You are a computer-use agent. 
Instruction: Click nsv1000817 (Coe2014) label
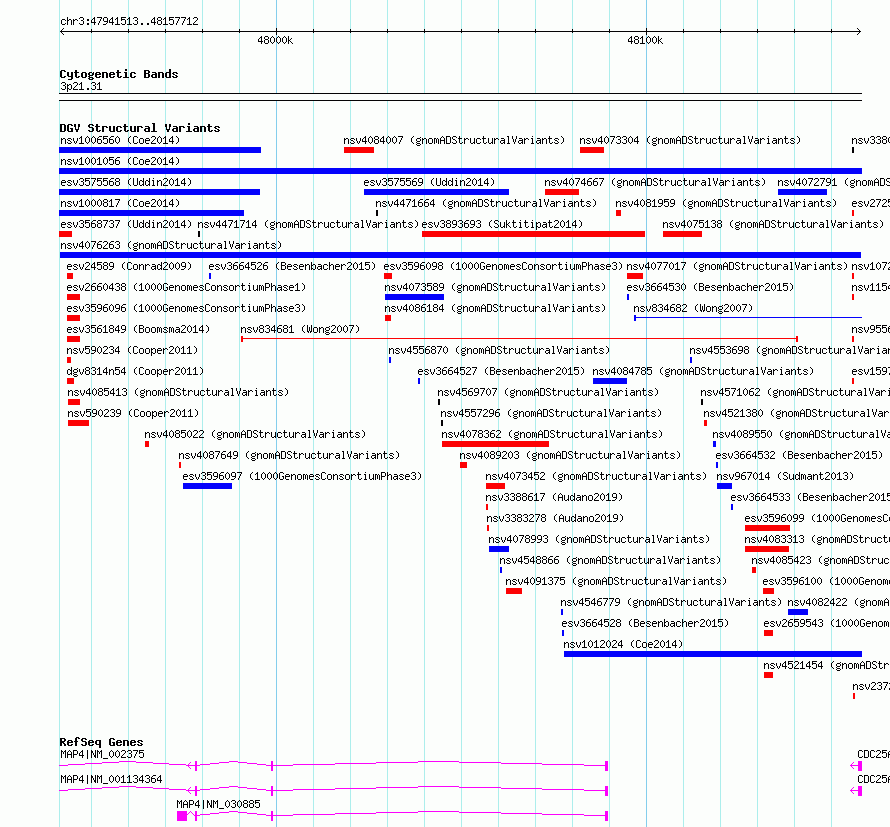[x=120, y=203]
